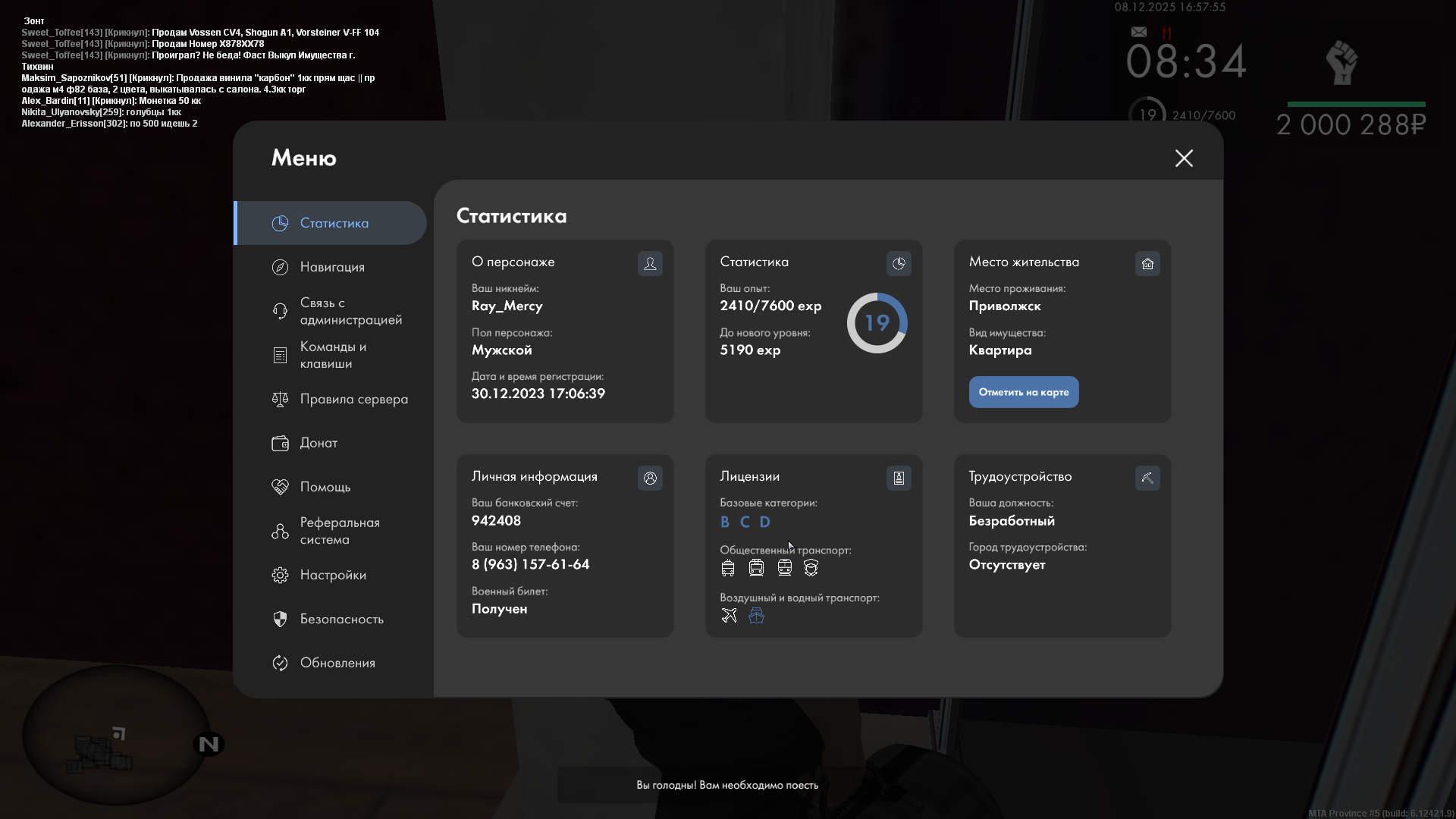This screenshot has height=819, width=1456.
Task: Click the user circle icon in Личная информация
Action: [650, 478]
